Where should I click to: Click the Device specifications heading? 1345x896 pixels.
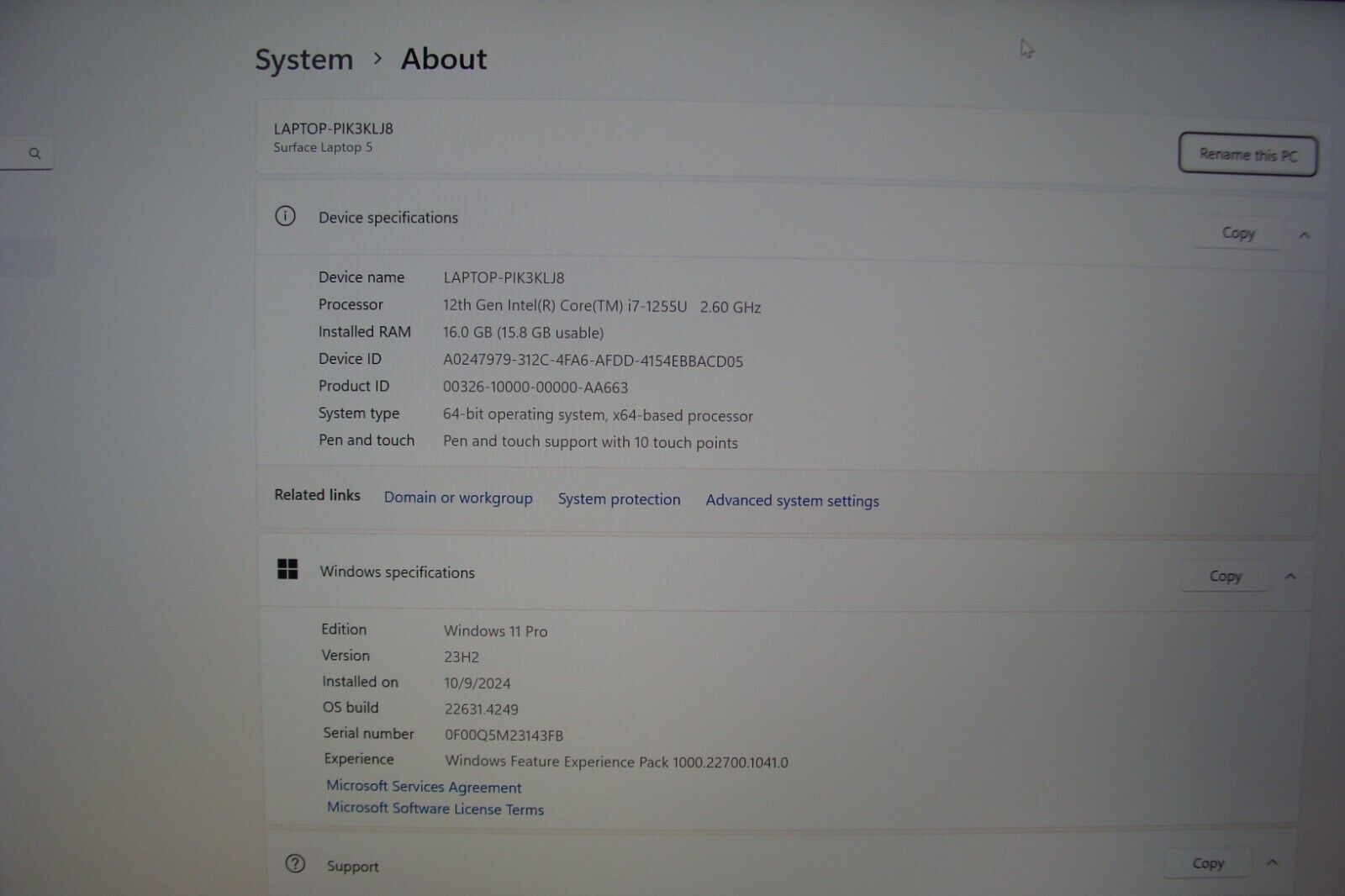[388, 218]
